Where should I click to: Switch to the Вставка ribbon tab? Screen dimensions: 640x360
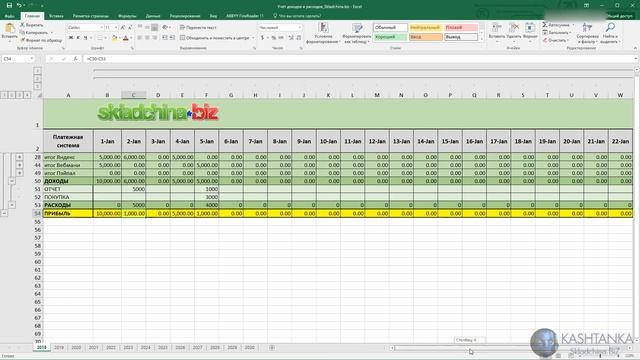pyautogui.click(x=56, y=16)
